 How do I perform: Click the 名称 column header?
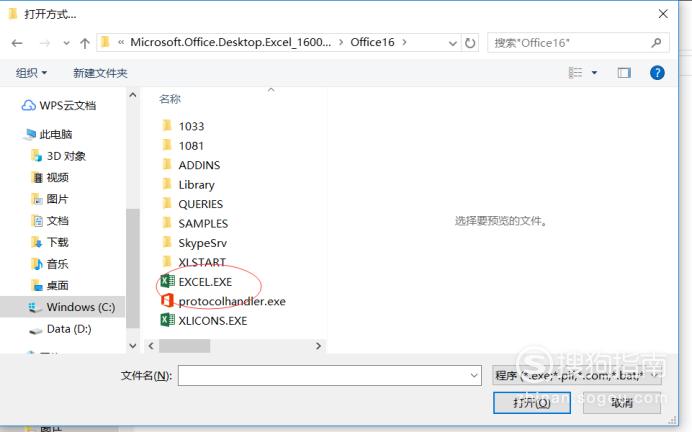[170, 99]
